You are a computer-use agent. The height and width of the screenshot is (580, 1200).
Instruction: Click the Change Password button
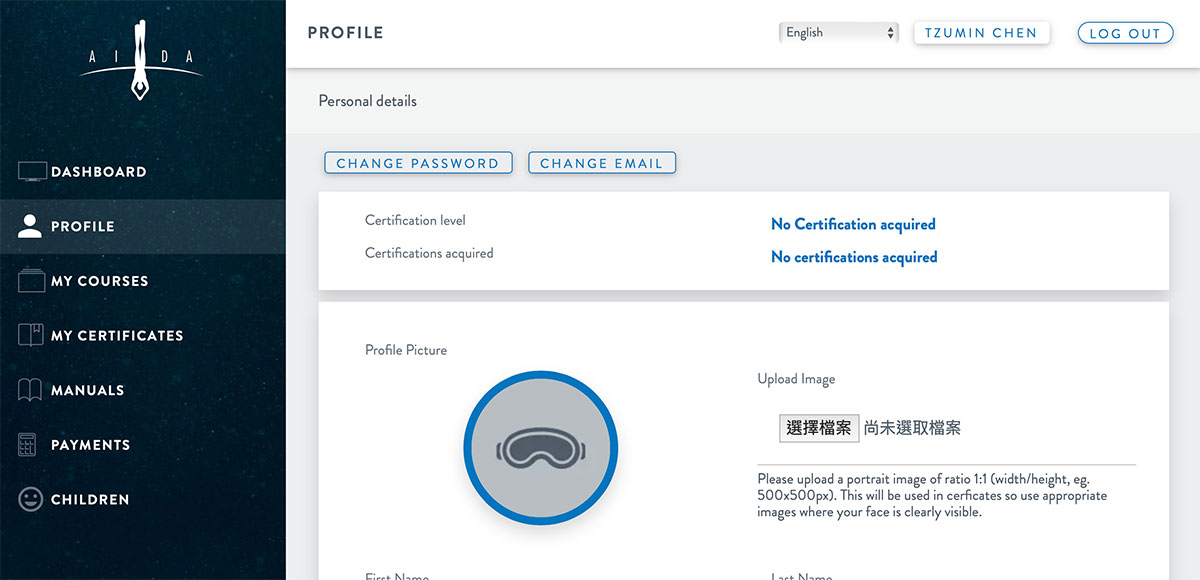tap(418, 163)
